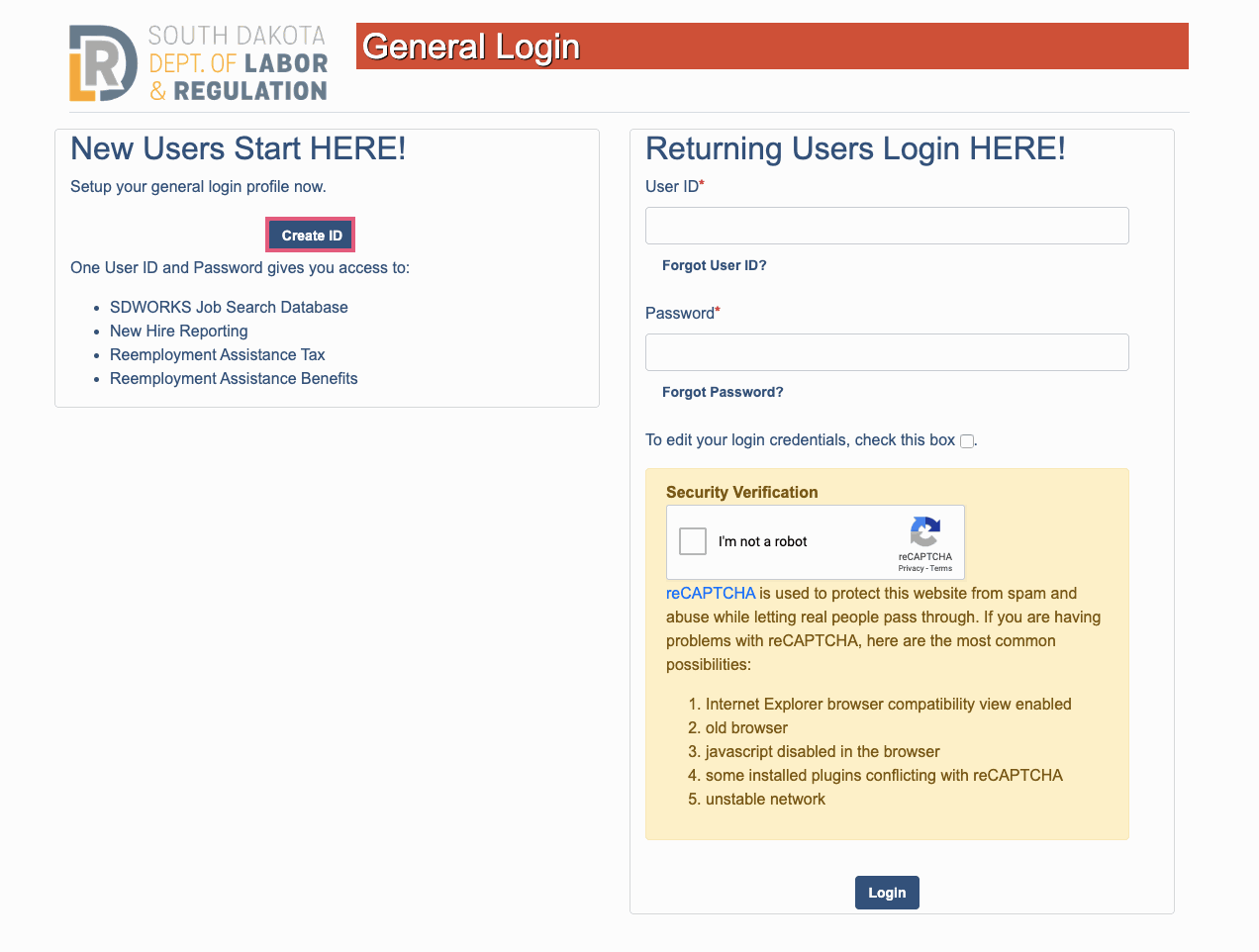The width and height of the screenshot is (1259, 952).
Task: Click the installed plugins conflicting entry
Action: pos(884,776)
